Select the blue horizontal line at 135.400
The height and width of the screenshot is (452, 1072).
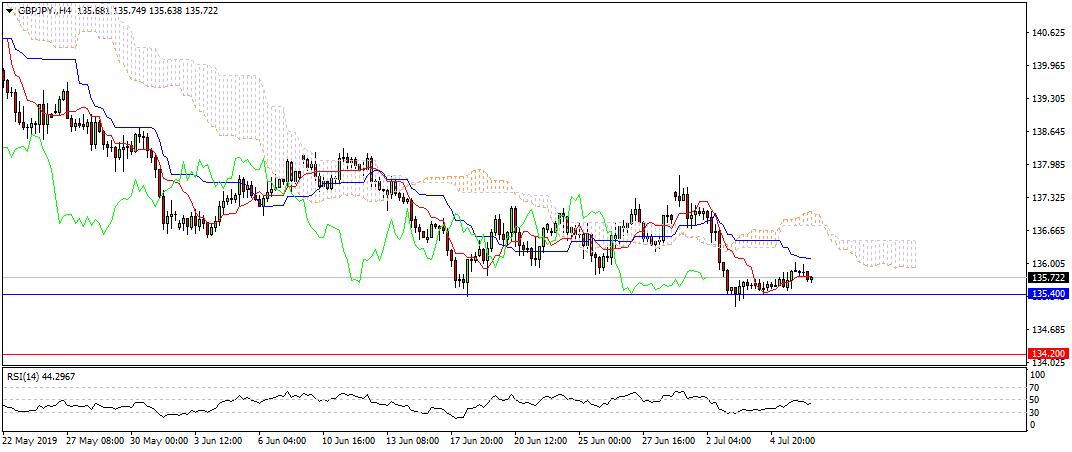click(x=500, y=294)
